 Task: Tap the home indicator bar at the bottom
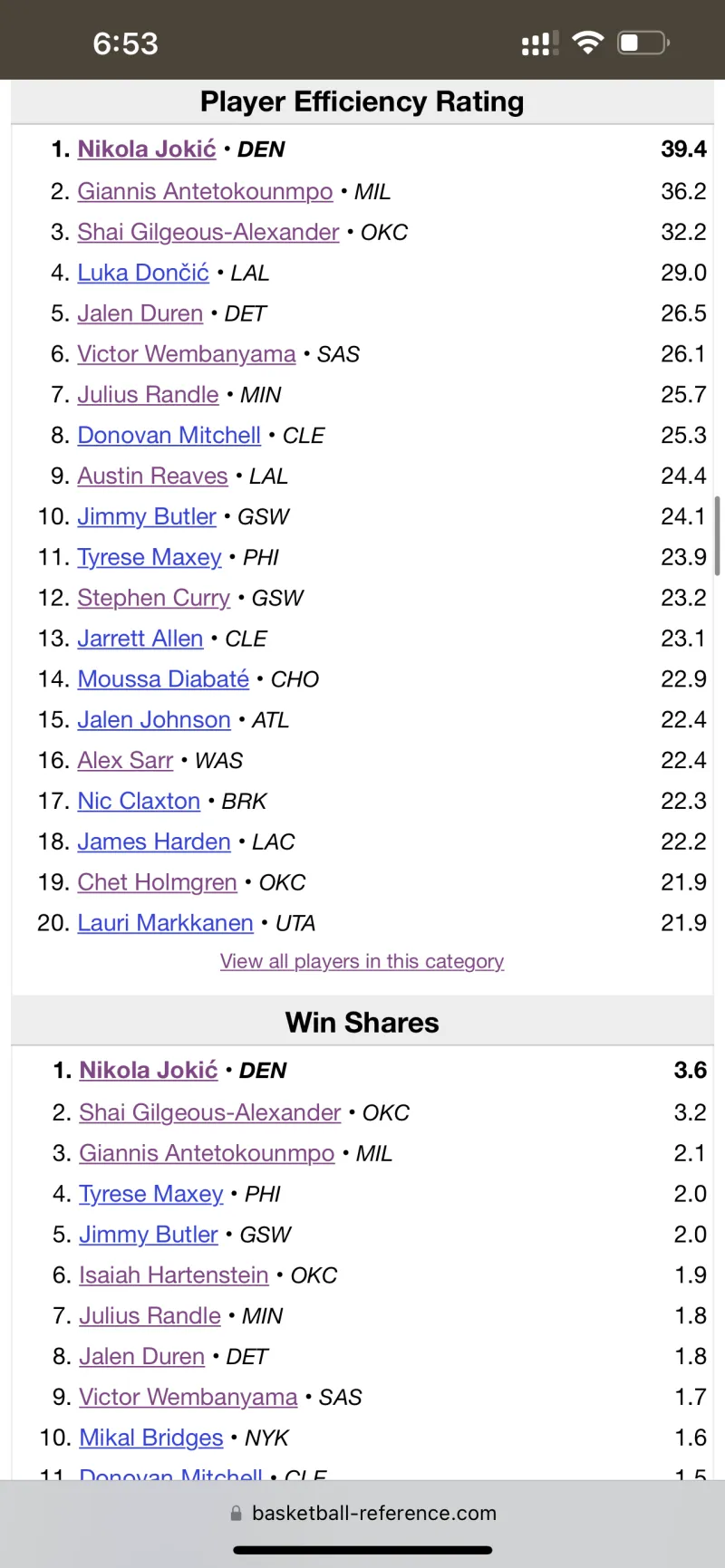pos(362,1550)
